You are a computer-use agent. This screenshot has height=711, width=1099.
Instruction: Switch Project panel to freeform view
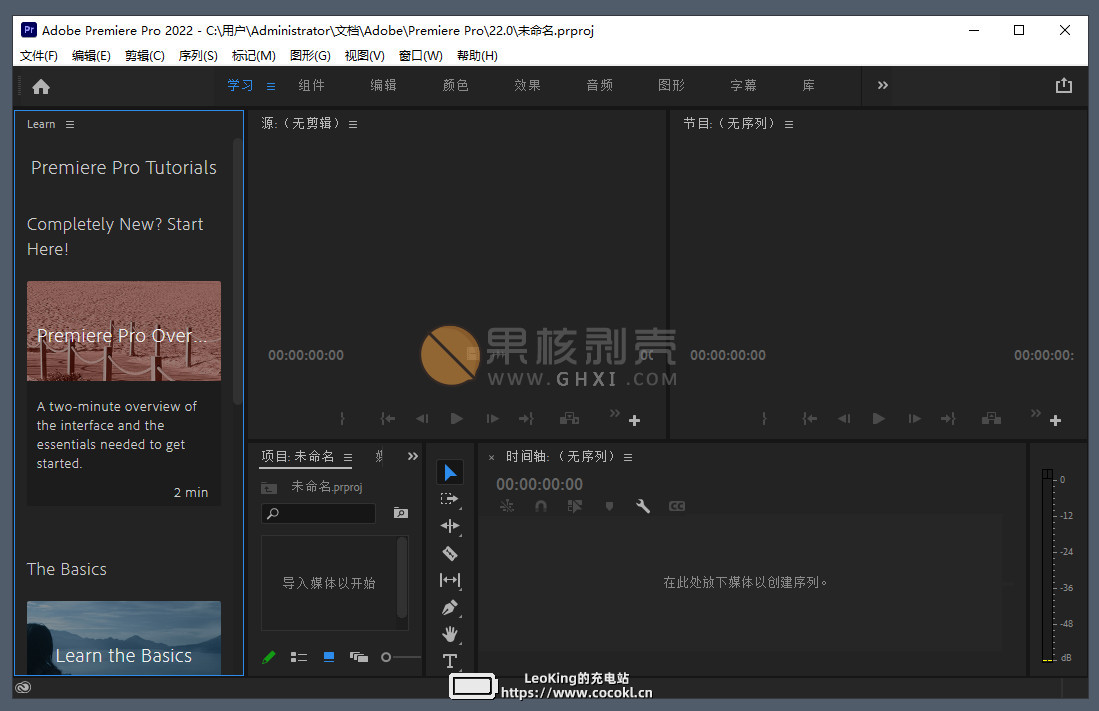(359, 657)
